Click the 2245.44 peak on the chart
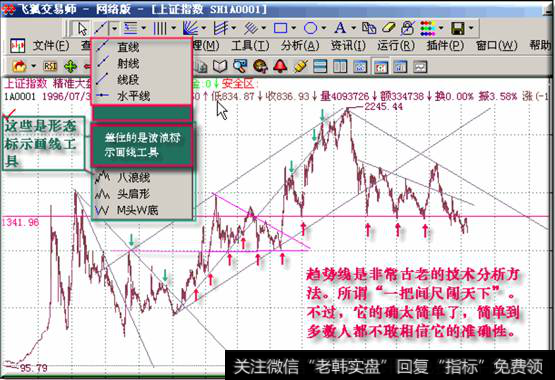 click(x=348, y=109)
